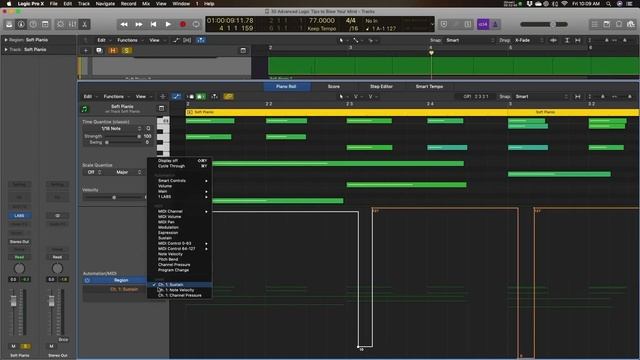Choose Pitch Bend in automation menu
The image size is (640, 360).
click(x=180, y=259)
